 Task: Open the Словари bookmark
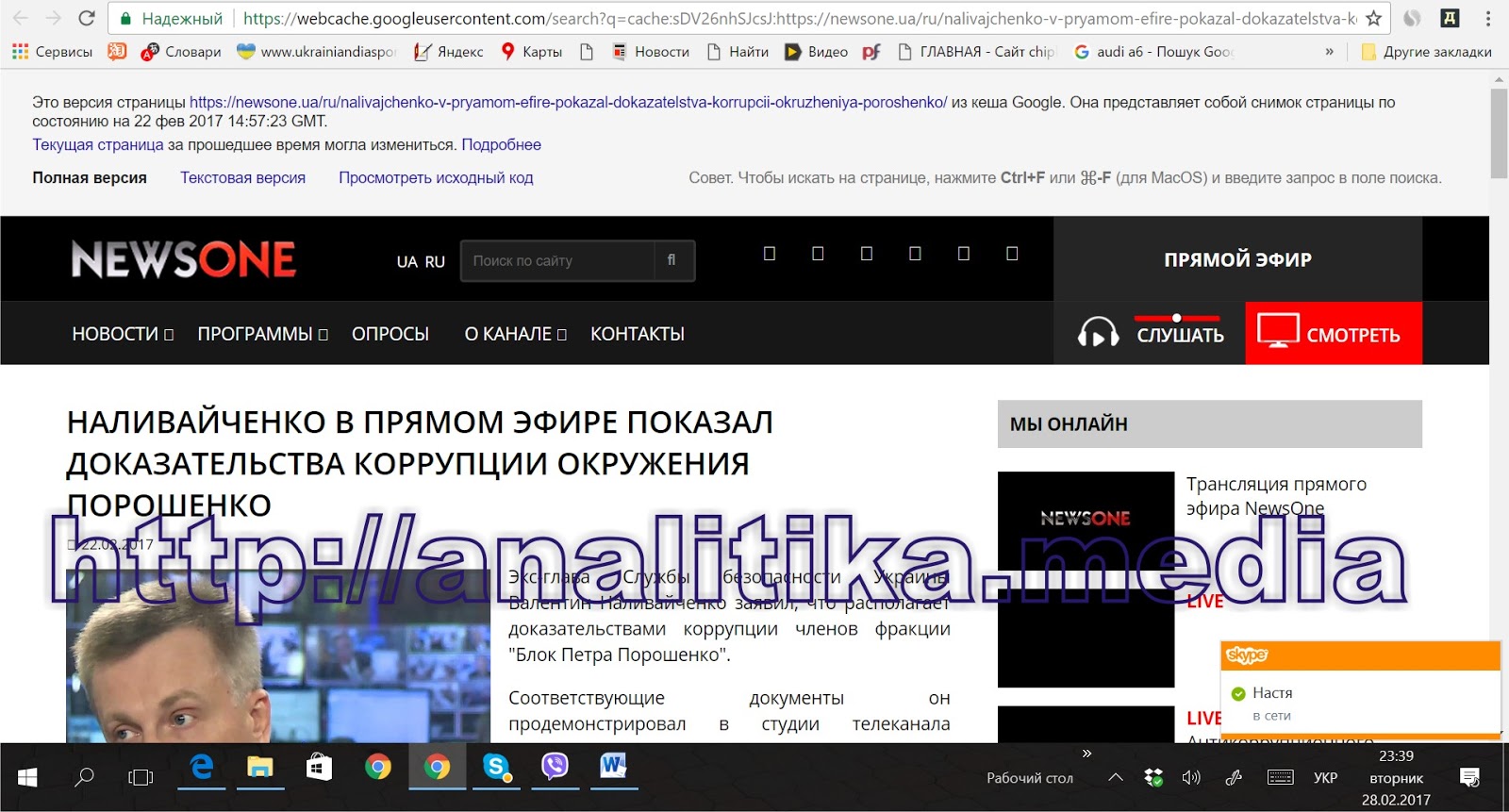click(181, 52)
